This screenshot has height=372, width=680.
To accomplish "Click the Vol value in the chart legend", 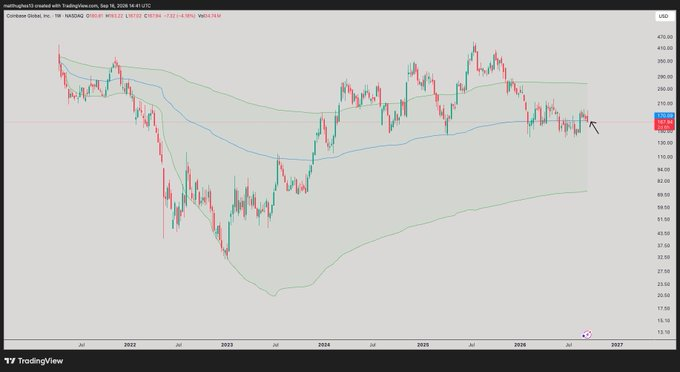I will 209,16.
